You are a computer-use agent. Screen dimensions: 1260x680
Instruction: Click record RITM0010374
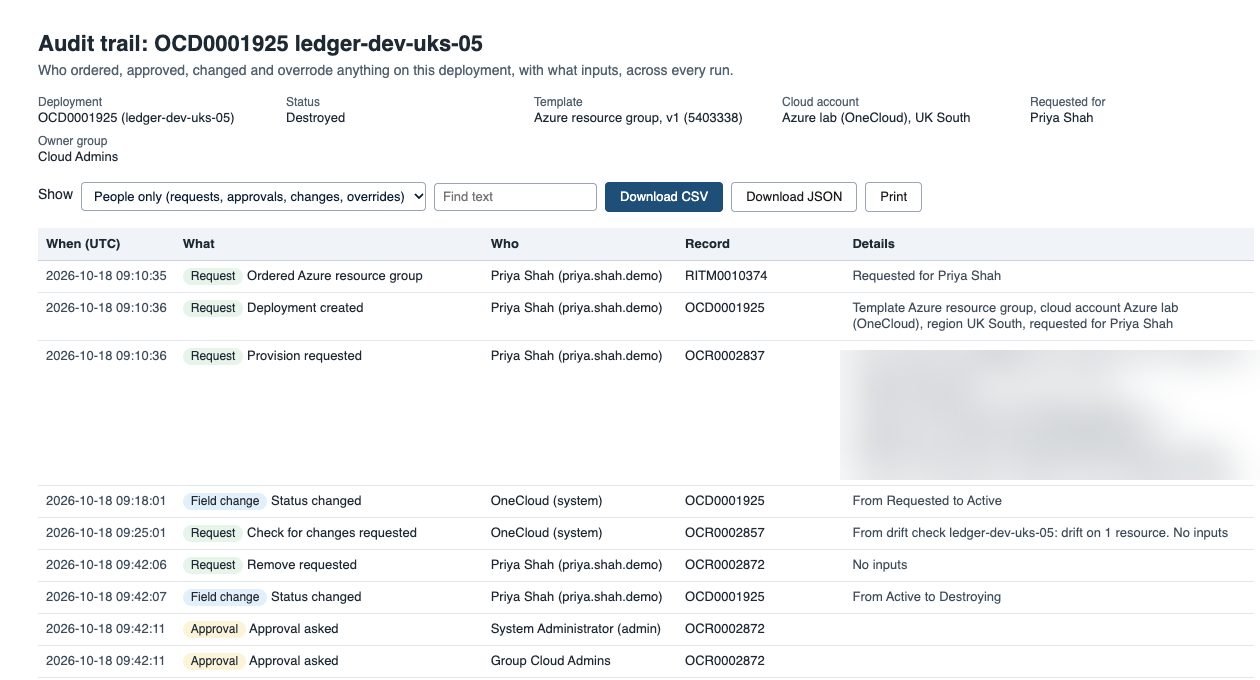(726, 276)
